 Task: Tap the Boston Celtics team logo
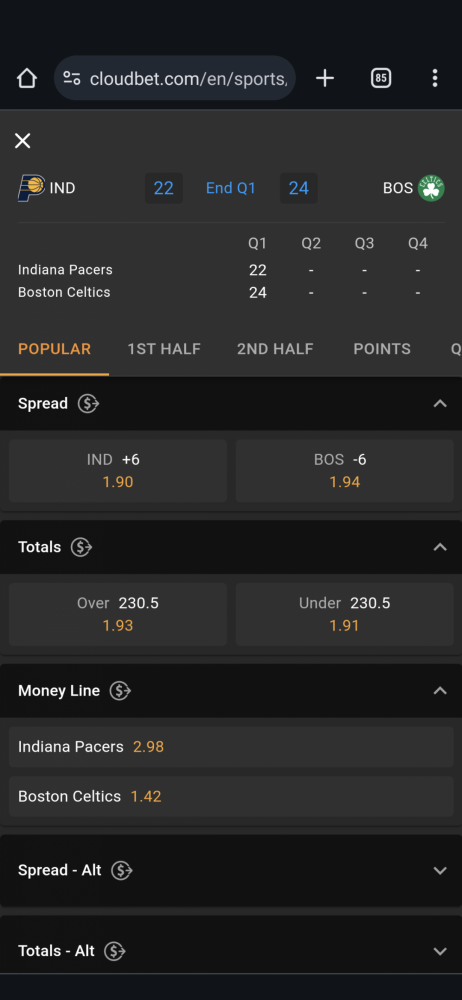(431, 188)
